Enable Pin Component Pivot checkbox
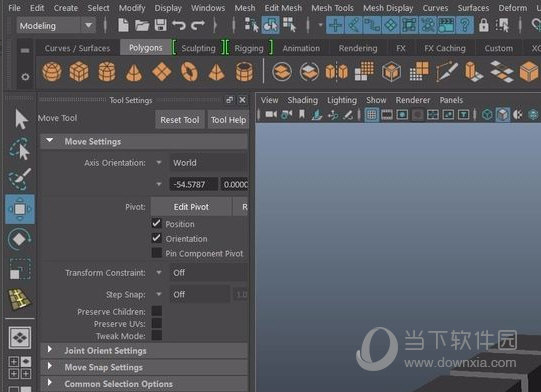Viewport: 541px width, 392px height. click(157, 253)
